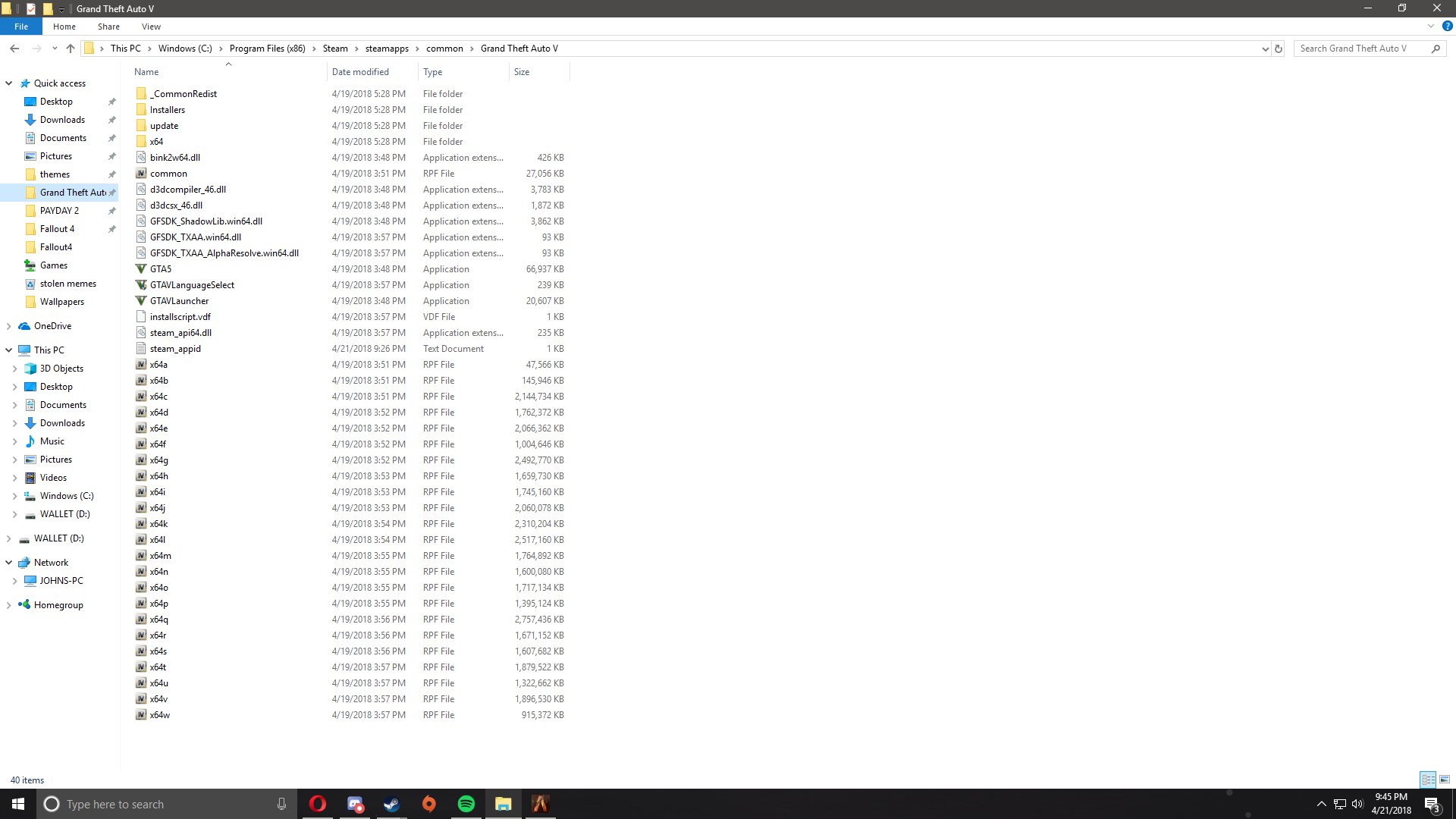
Task: Click steamapps in the breadcrumb path
Action: point(387,49)
